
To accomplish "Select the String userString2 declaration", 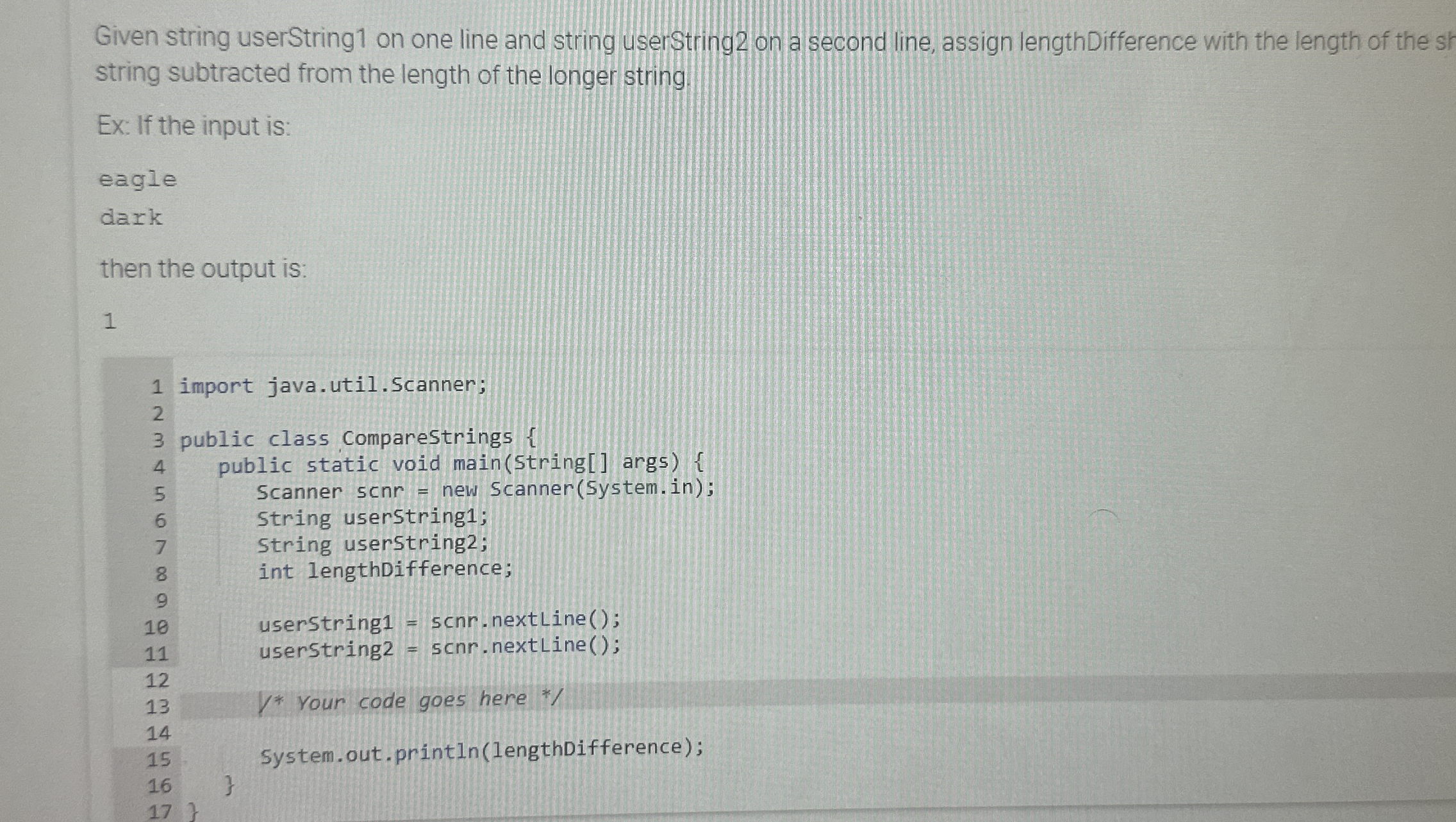I will pyautogui.click(x=372, y=544).
